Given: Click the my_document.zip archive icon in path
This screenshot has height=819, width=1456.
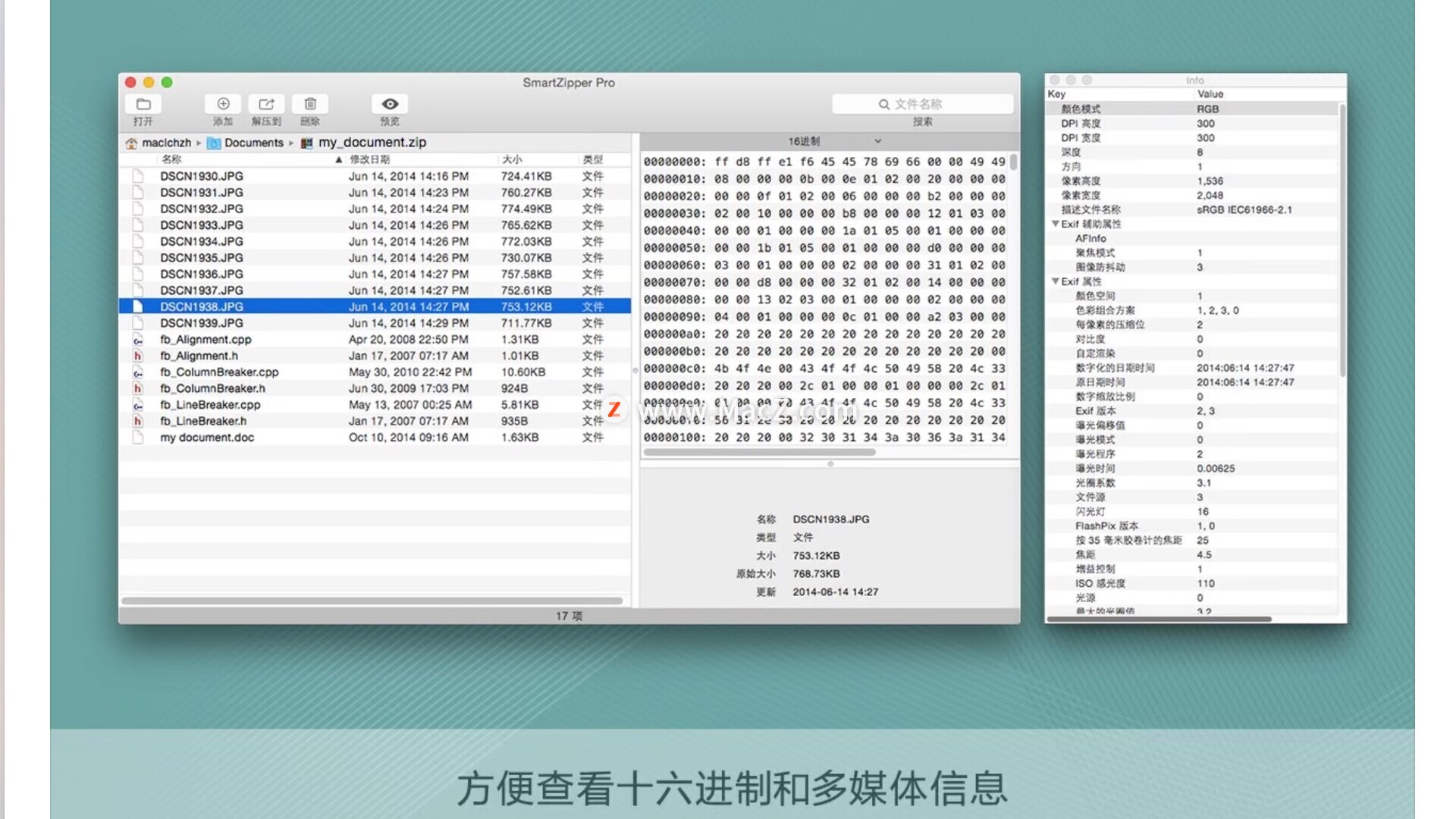Looking at the screenshot, I should click(x=307, y=143).
